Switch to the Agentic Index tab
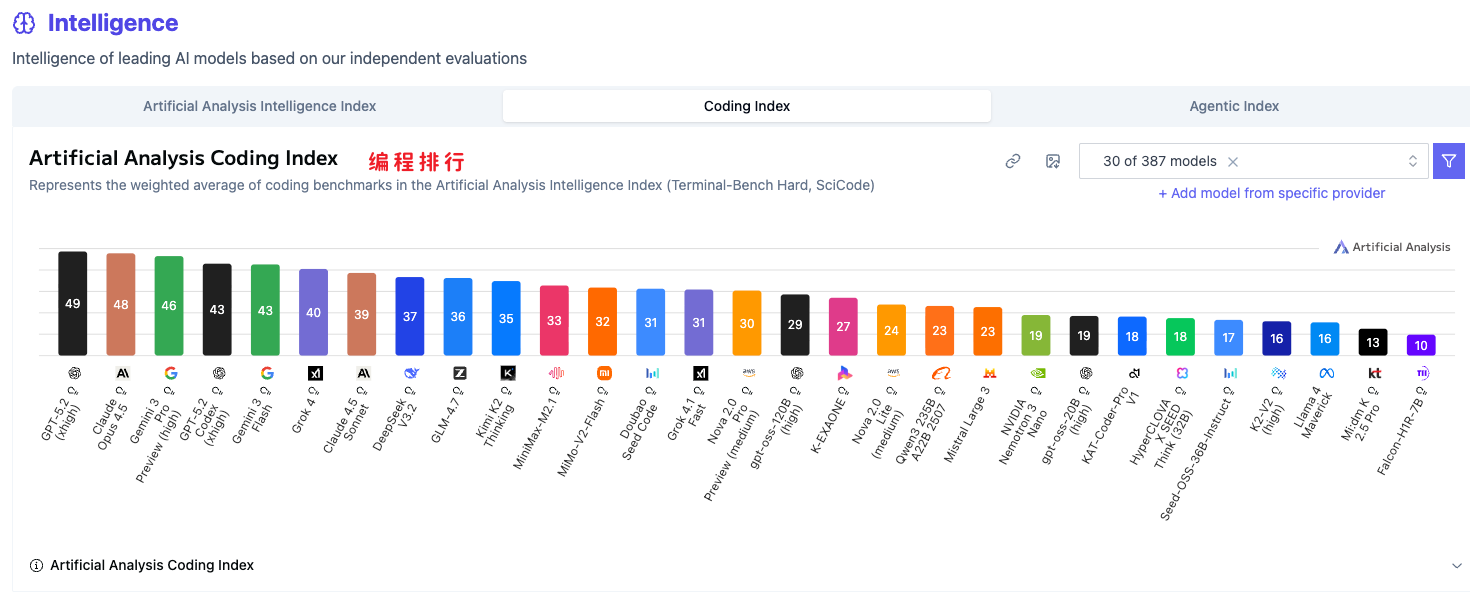The width and height of the screenshot is (1470, 594). coord(1234,106)
